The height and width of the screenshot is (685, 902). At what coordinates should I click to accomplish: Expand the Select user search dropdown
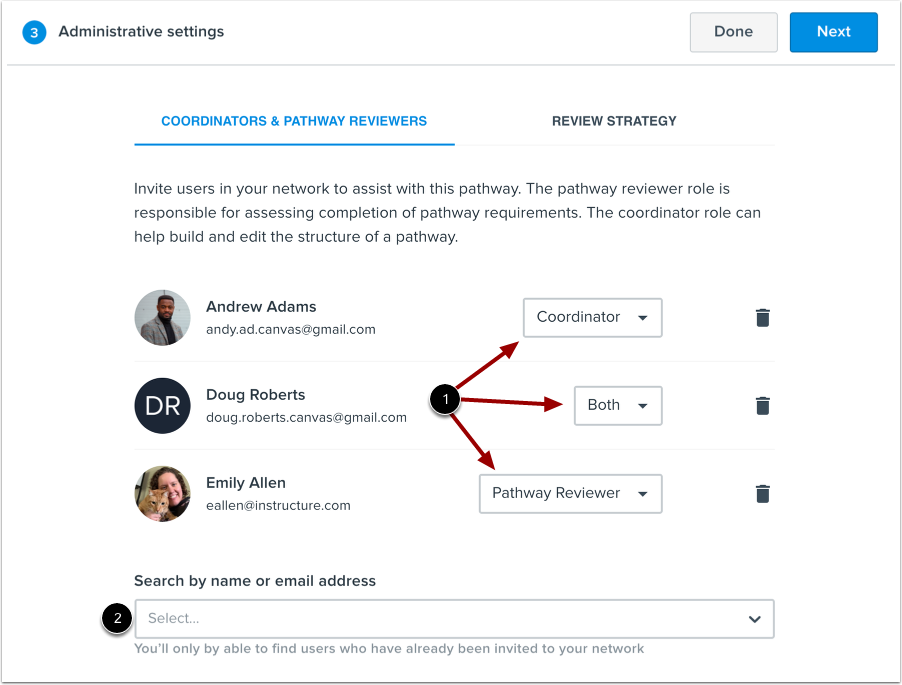coord(754,618)
